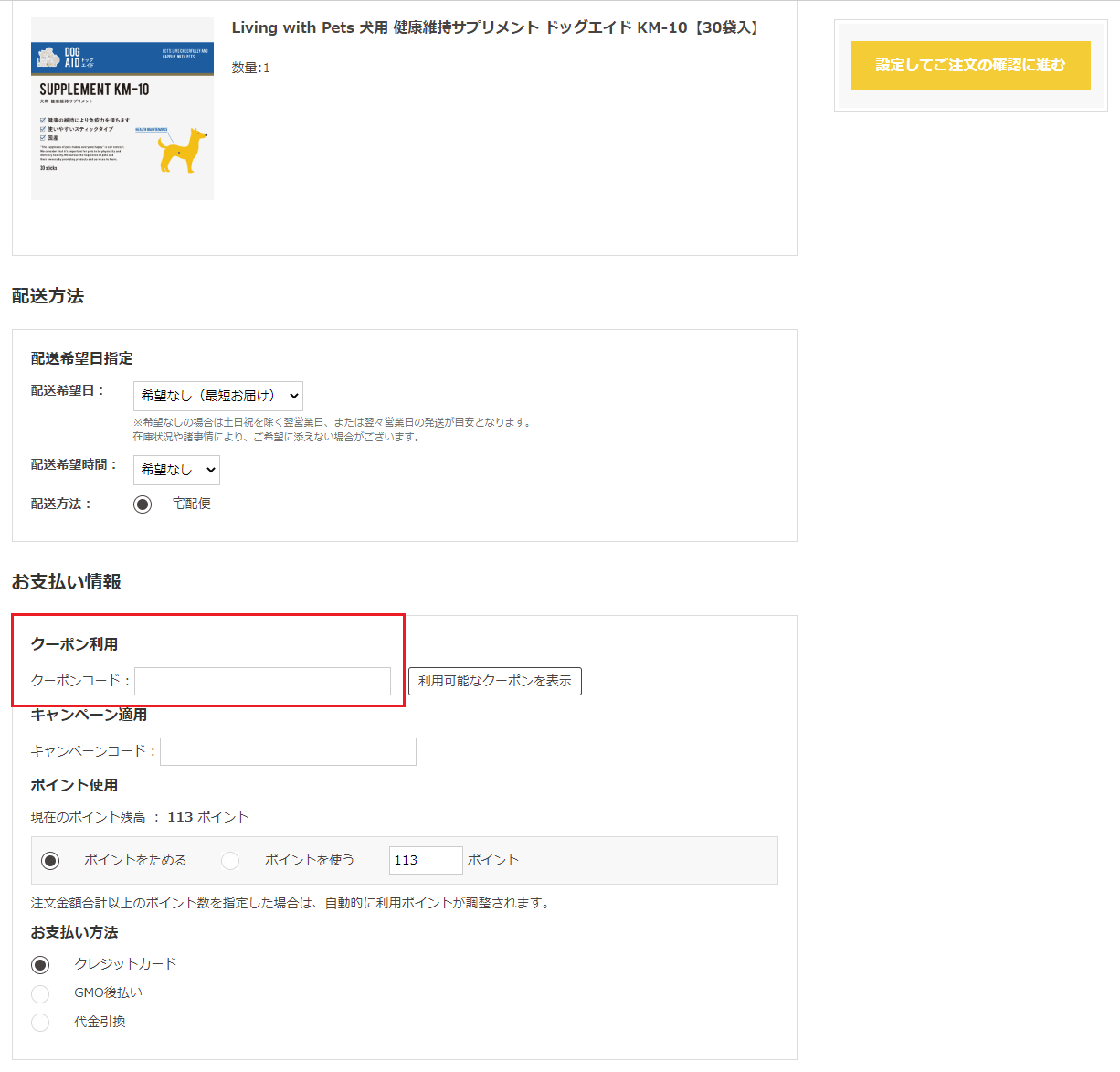Click into the キャンペーンコード text field
Image resolution: width=1120 pixels, height=1072 pixels.
[x=288, y=751]
